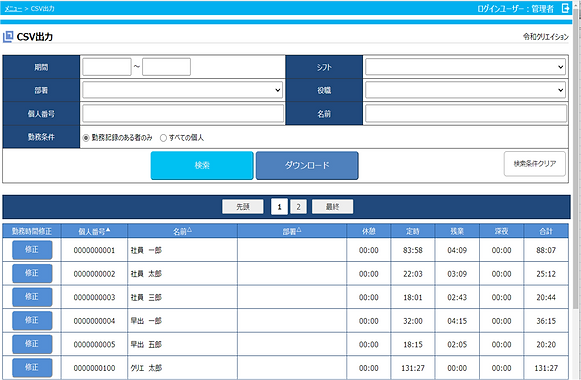The height and width of the screenshot is (380, 581).
Task: Click 修正 for 早出 五郎
Action: pos(32,344)
